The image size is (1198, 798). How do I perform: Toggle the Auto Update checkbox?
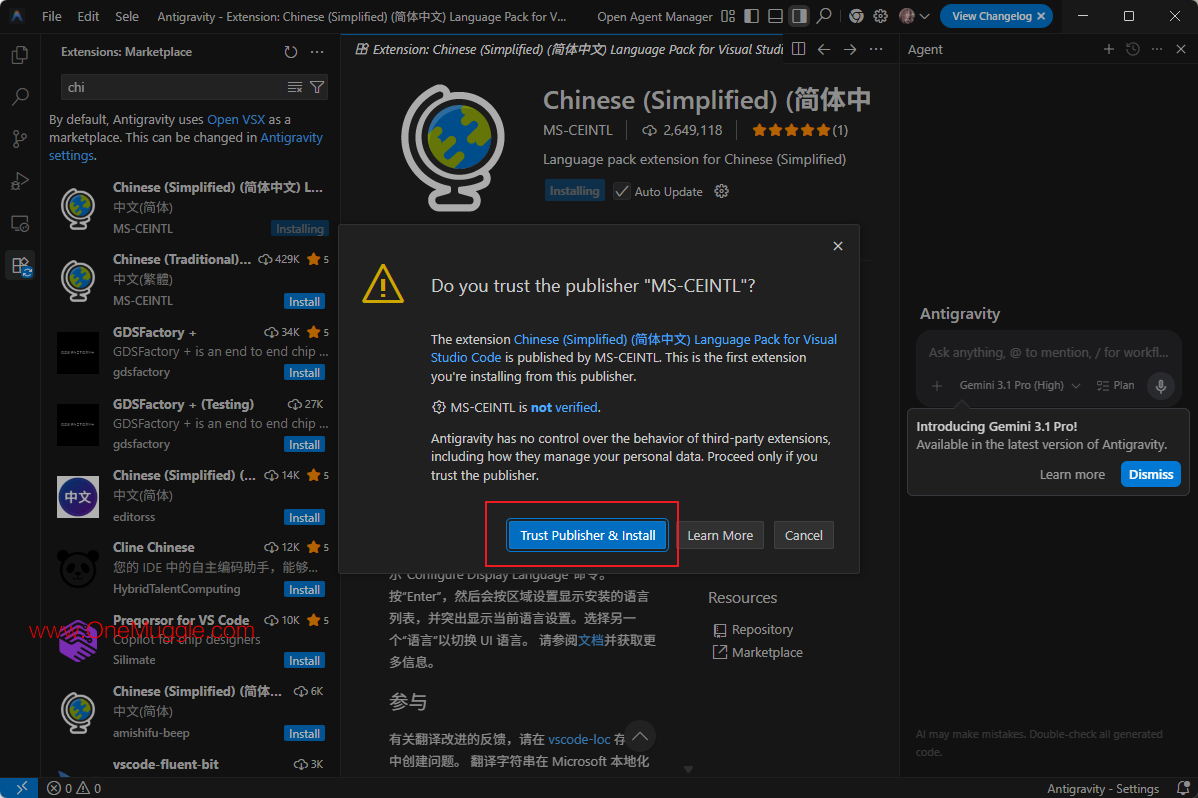click(x=622, y=191)
